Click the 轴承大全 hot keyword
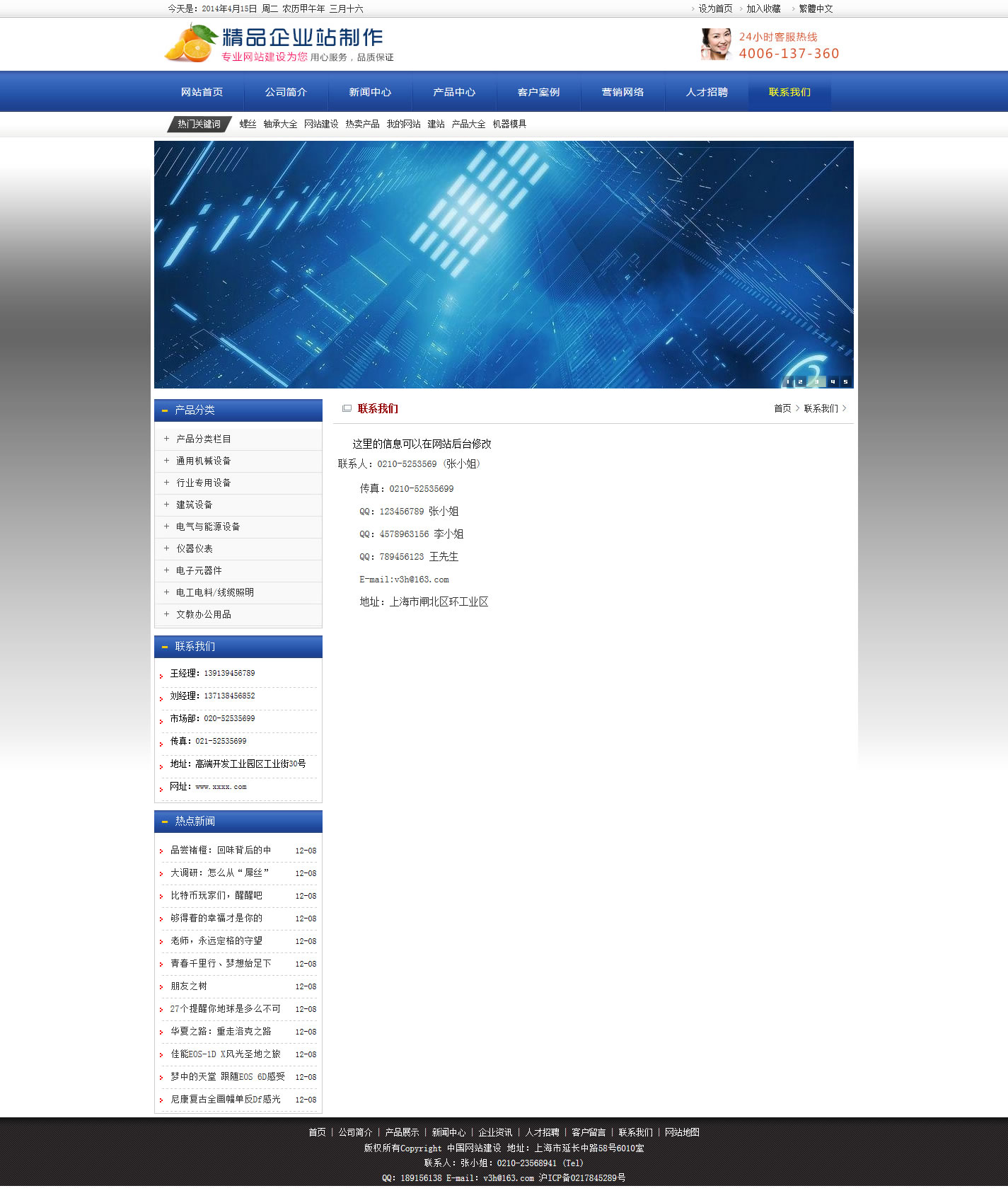This screenshot has width=1008, height=1198. click(x=280, y=124)
